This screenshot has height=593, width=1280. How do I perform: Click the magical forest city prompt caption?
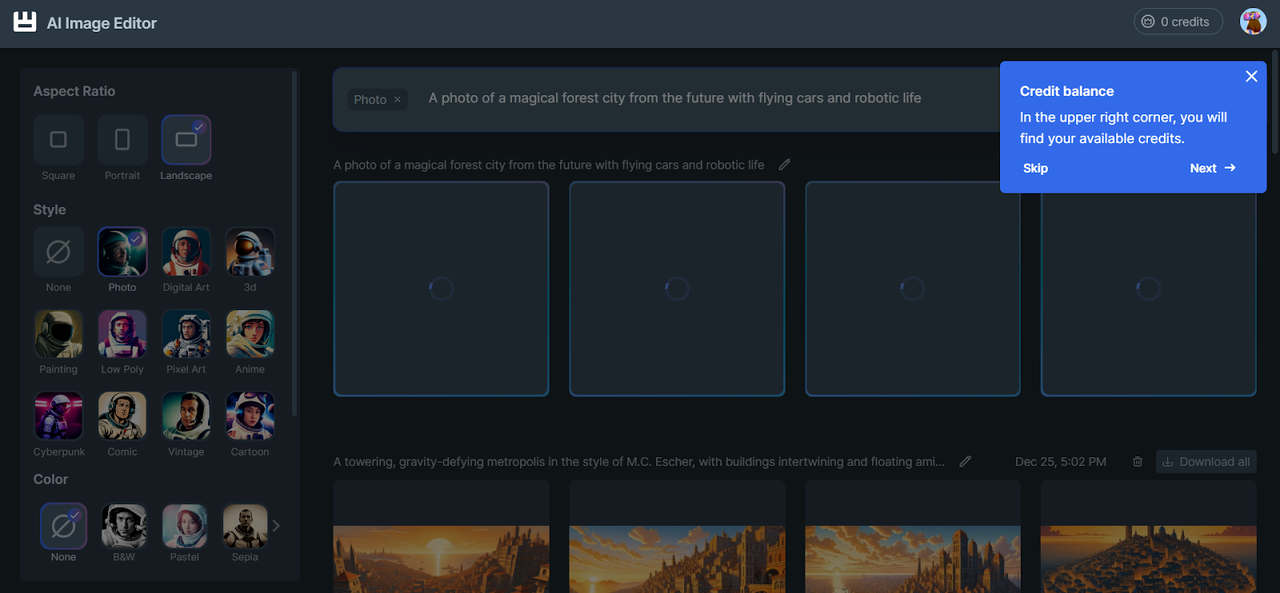pyautogui.click(x=549, y=165)
